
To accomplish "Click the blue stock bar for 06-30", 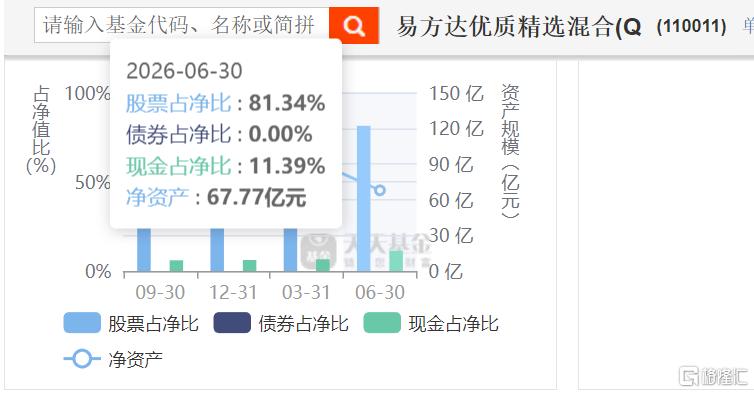I will click(364, 199).
